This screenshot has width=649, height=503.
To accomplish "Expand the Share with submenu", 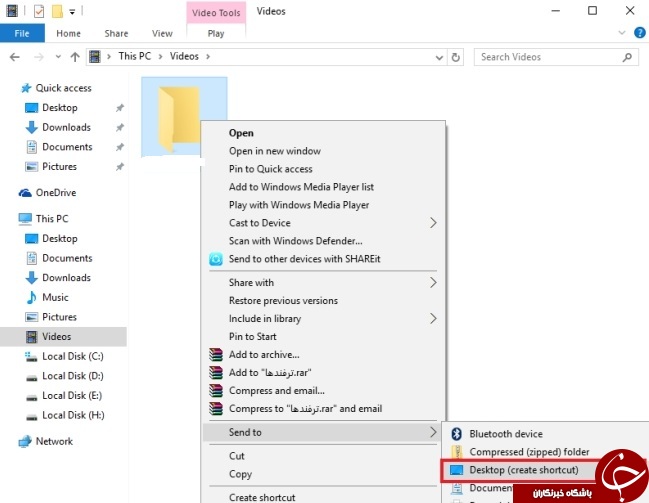I will [433, 282].
